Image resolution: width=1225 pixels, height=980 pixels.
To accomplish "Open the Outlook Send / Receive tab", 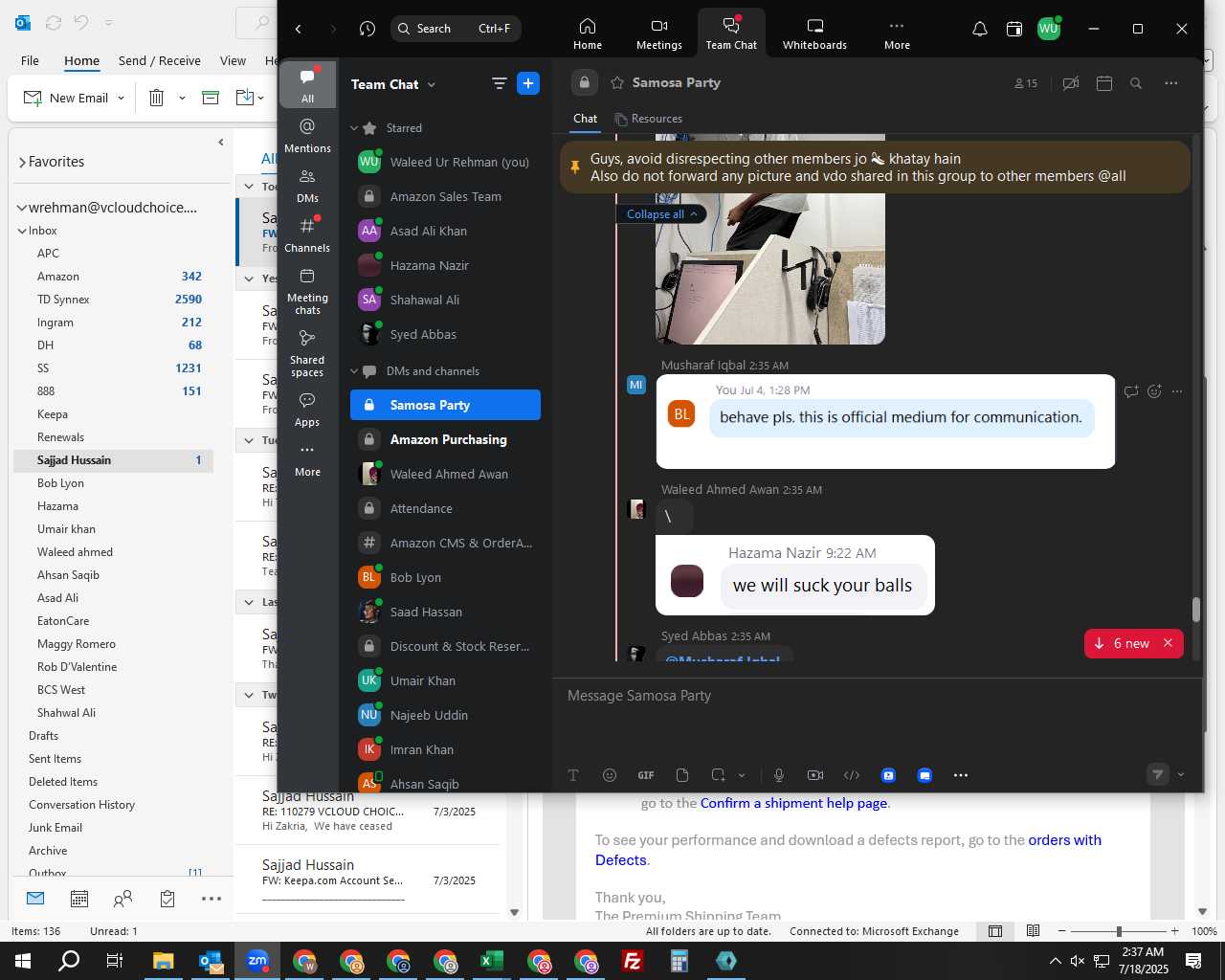I will 160,60.
